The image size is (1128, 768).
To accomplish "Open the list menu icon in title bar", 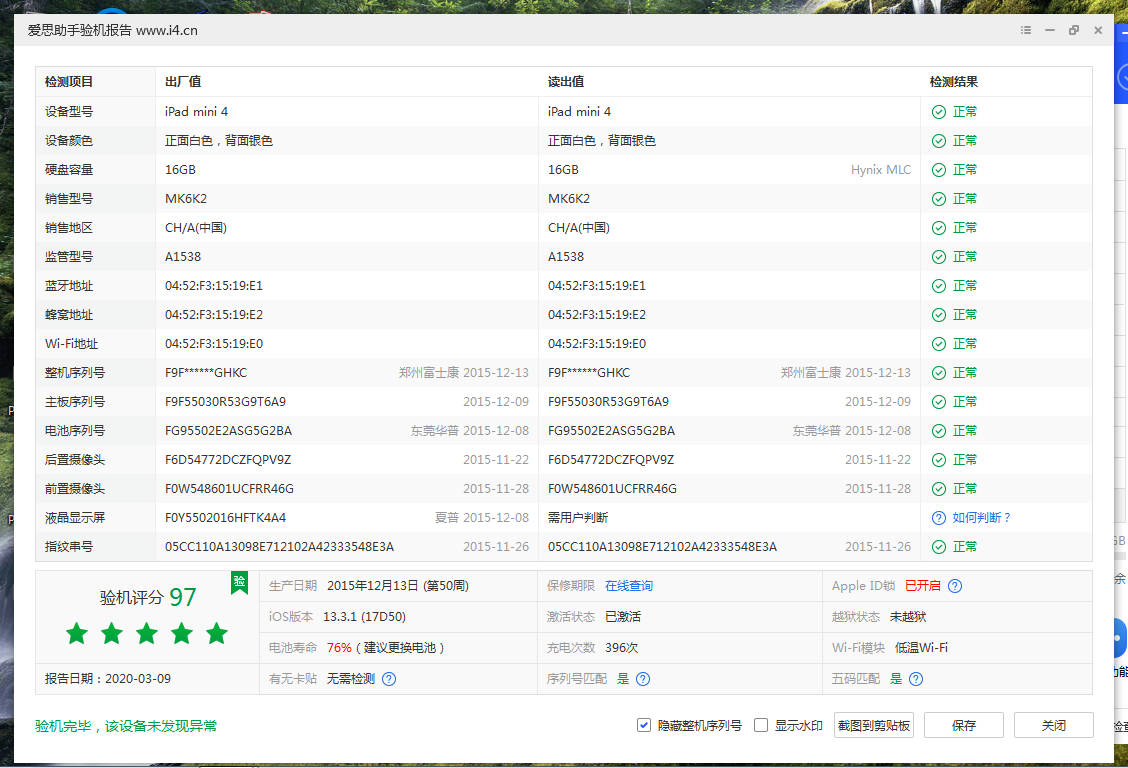I will 1026,30.
